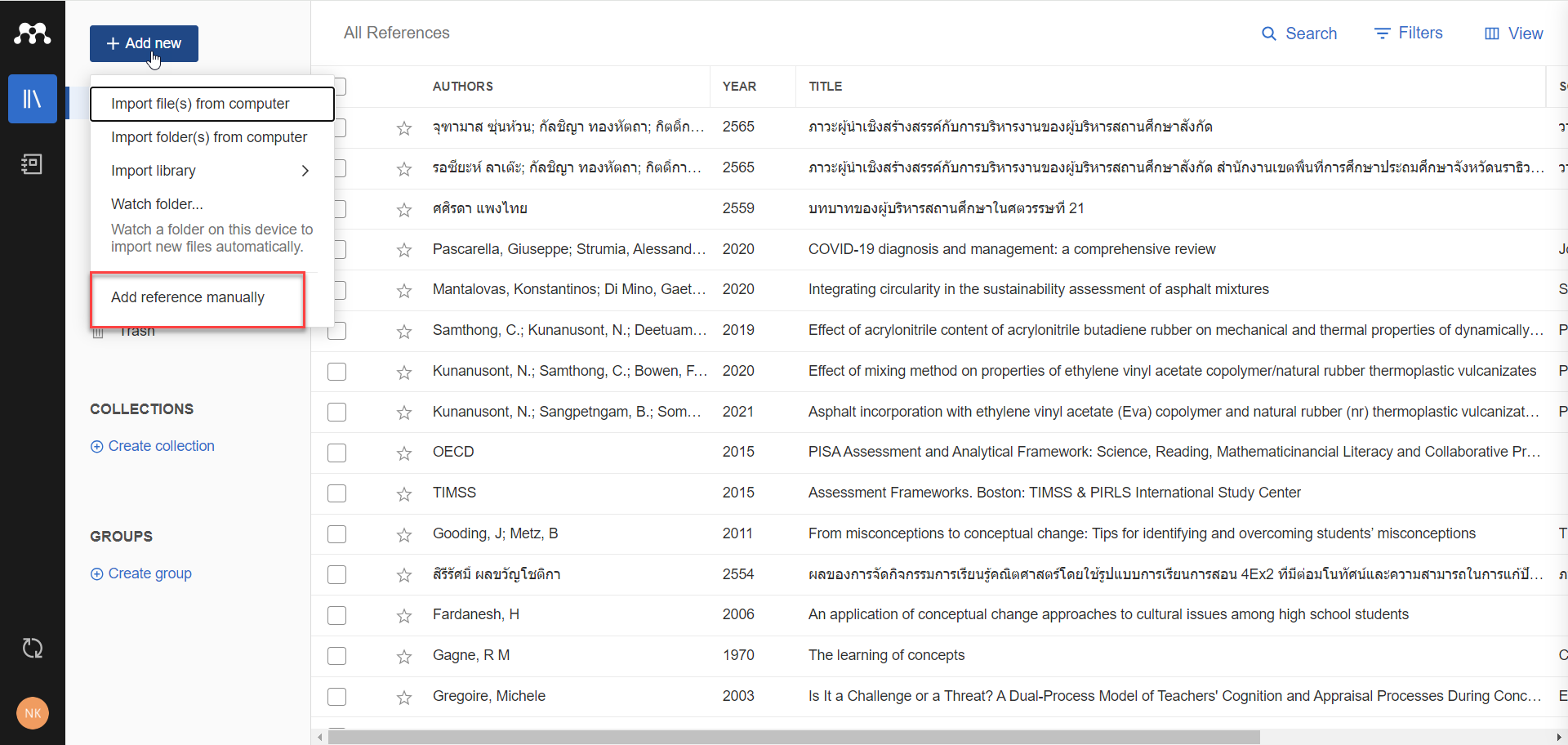Click the plus icon in Add new
This screenshot has height=745, width=1568.
pos(113,43)
